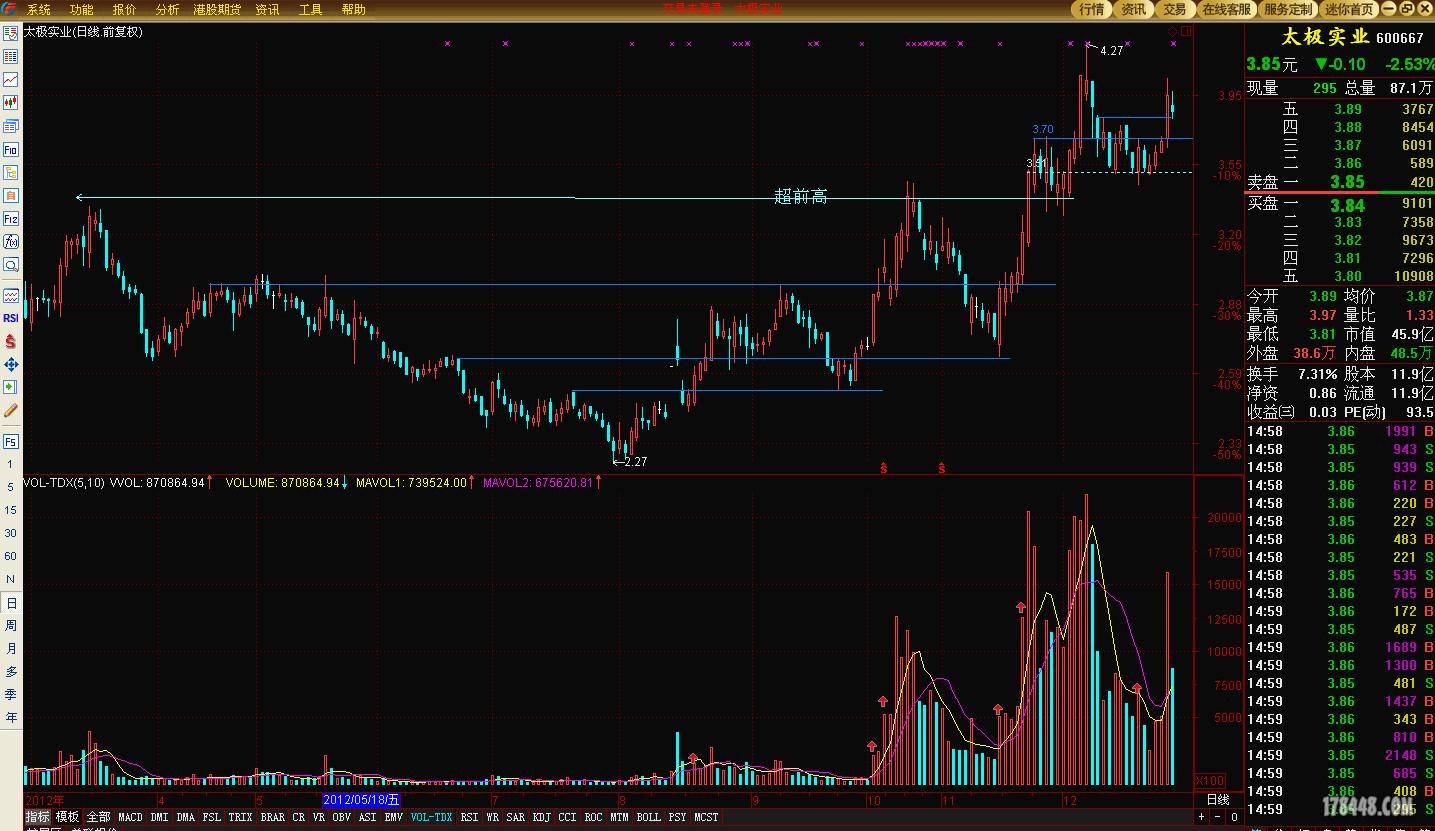Switch to 30-minute period

click(11, 533)
